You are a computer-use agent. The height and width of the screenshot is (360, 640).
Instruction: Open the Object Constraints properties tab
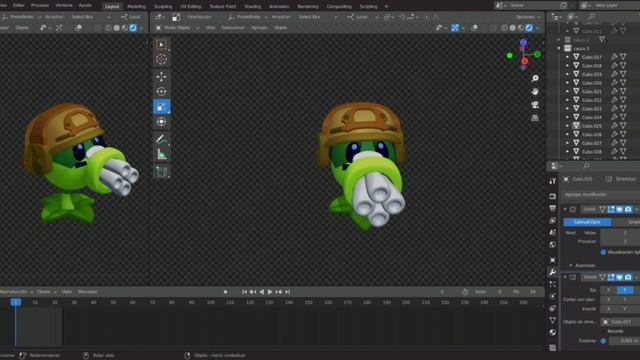553,308
